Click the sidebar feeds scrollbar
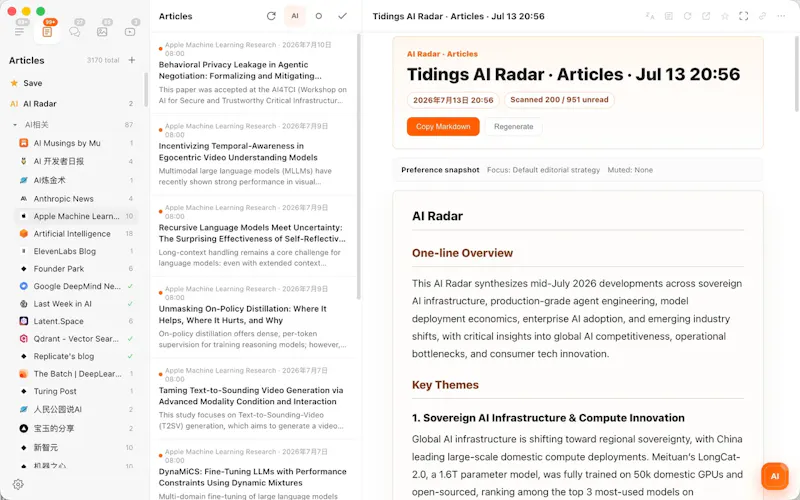Image resolution: width=800 pixels, height=500 pixels. point(146,89)
